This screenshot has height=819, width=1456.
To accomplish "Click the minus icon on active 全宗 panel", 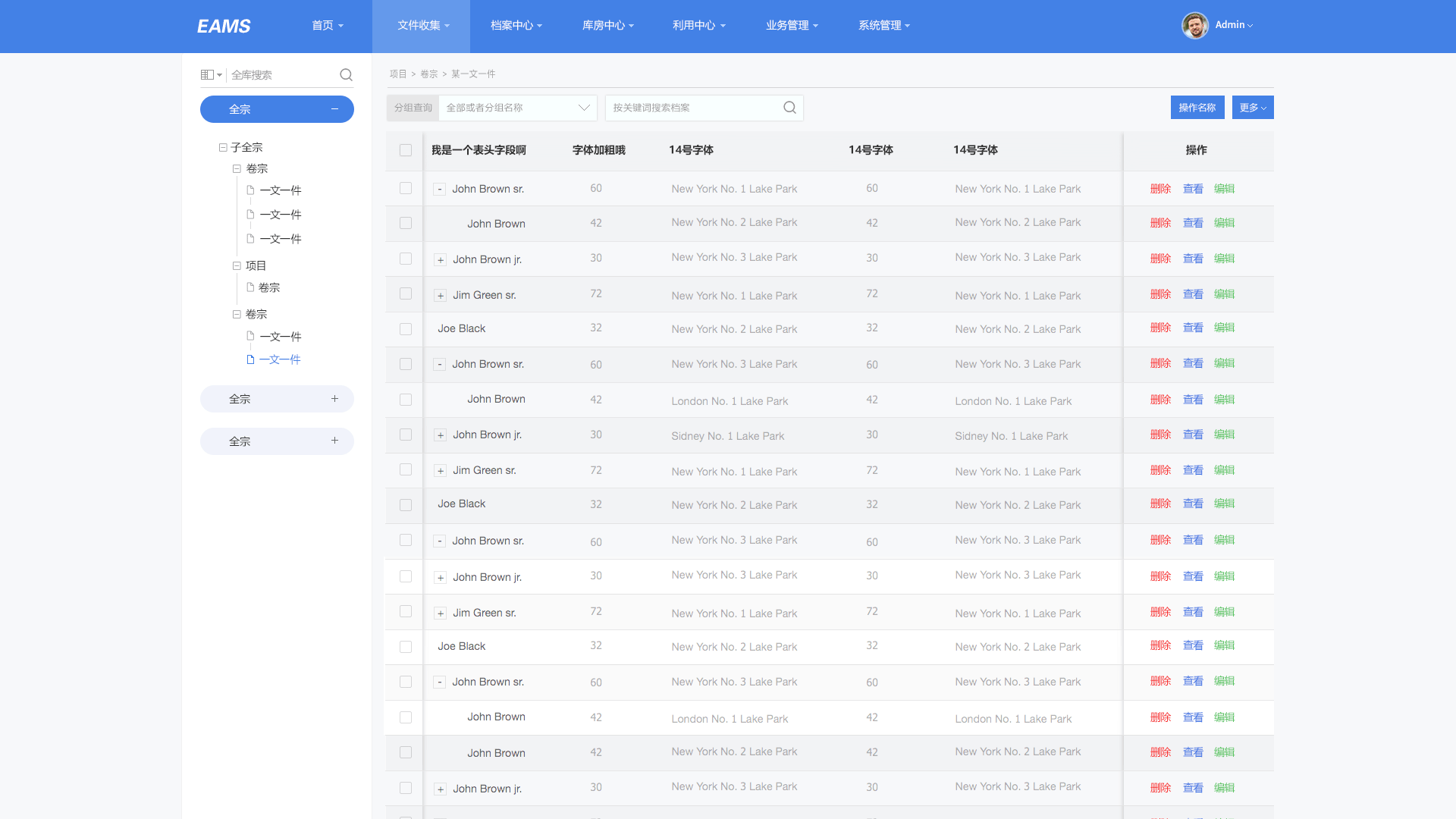I will (x=334, y=109).
